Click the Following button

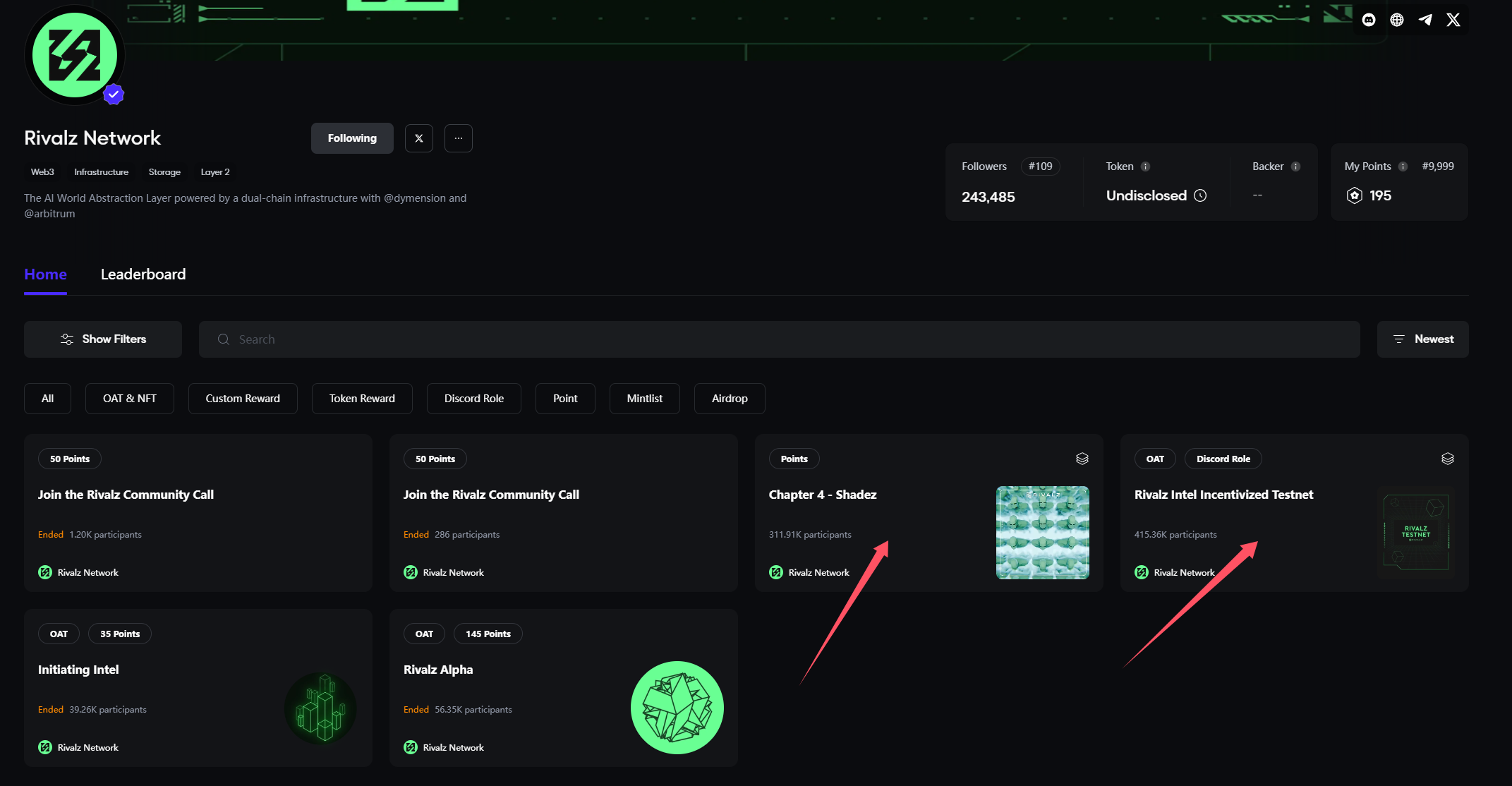pyautogui.click(x=352, y=138)
